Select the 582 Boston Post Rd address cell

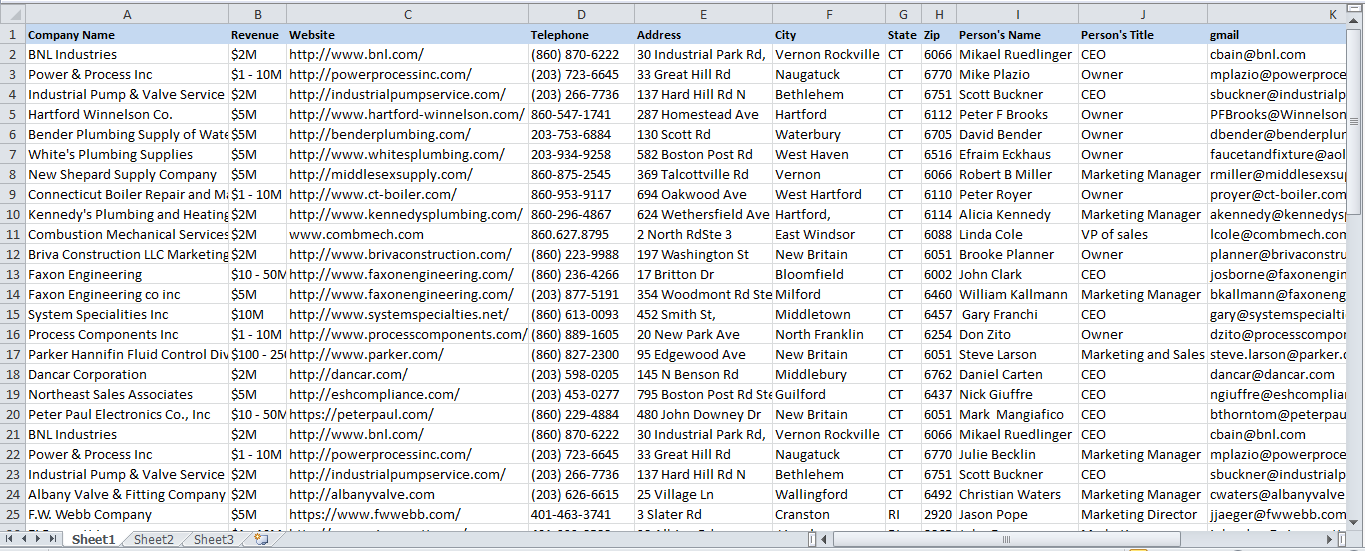703,154
